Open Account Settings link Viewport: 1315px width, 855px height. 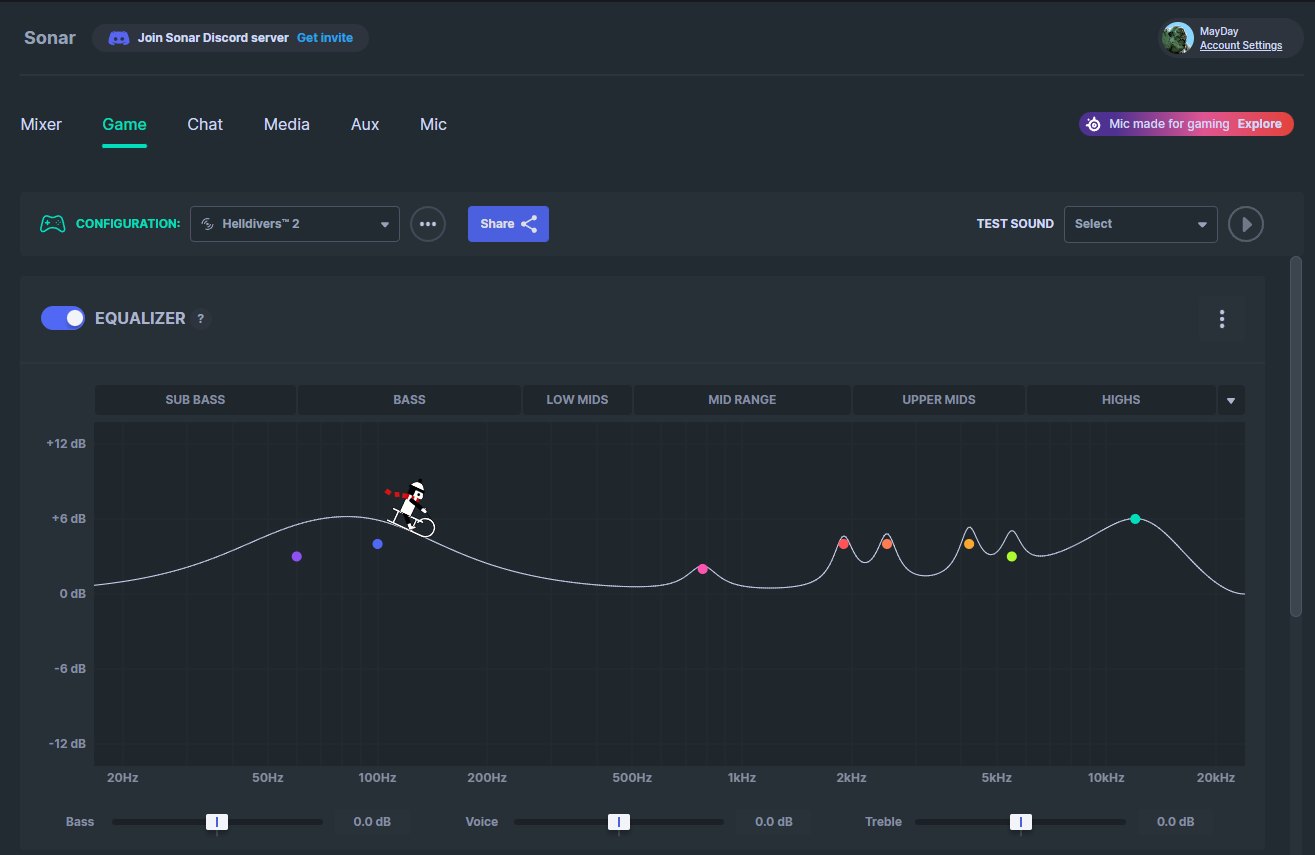[1241, 45]
